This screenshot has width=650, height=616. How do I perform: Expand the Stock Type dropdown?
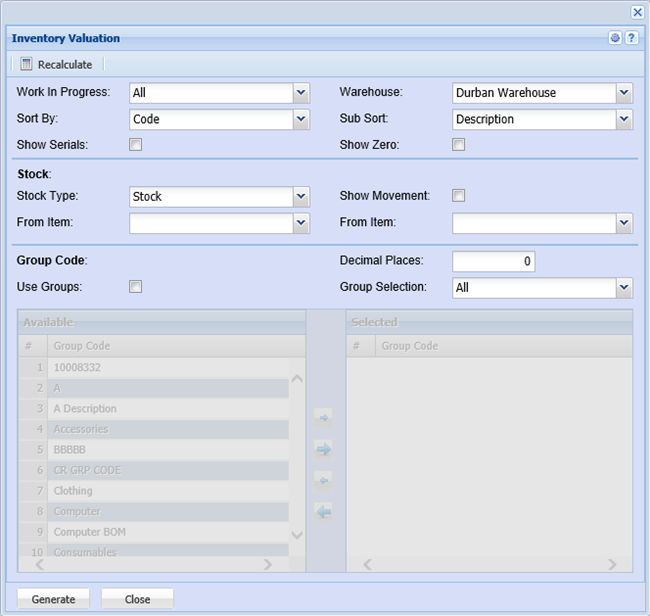point(301,197)
